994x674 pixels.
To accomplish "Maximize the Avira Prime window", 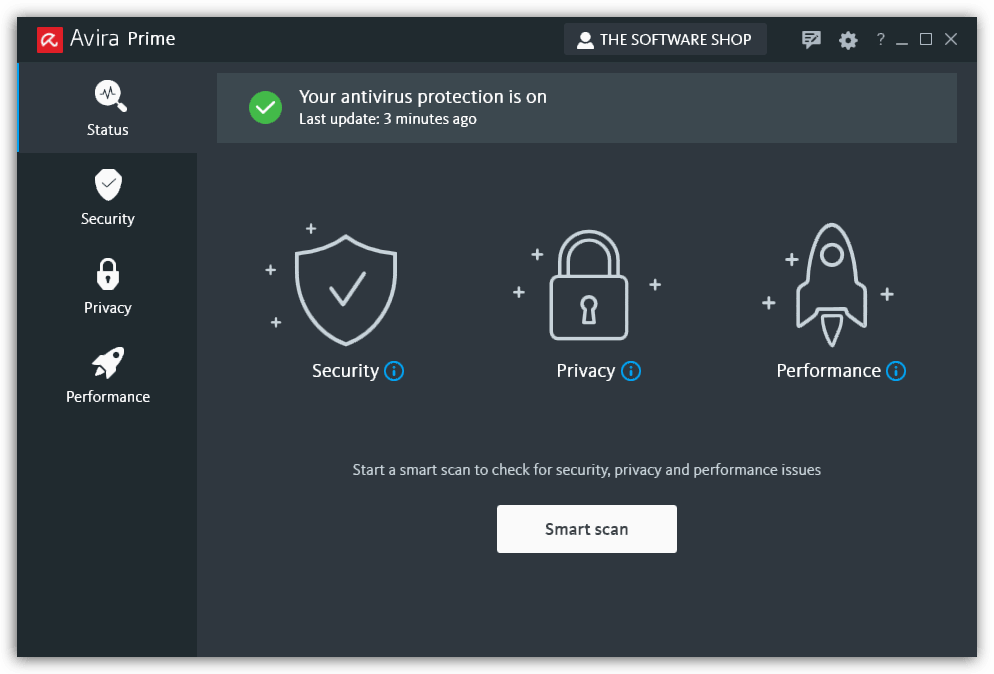I will 926,40.
